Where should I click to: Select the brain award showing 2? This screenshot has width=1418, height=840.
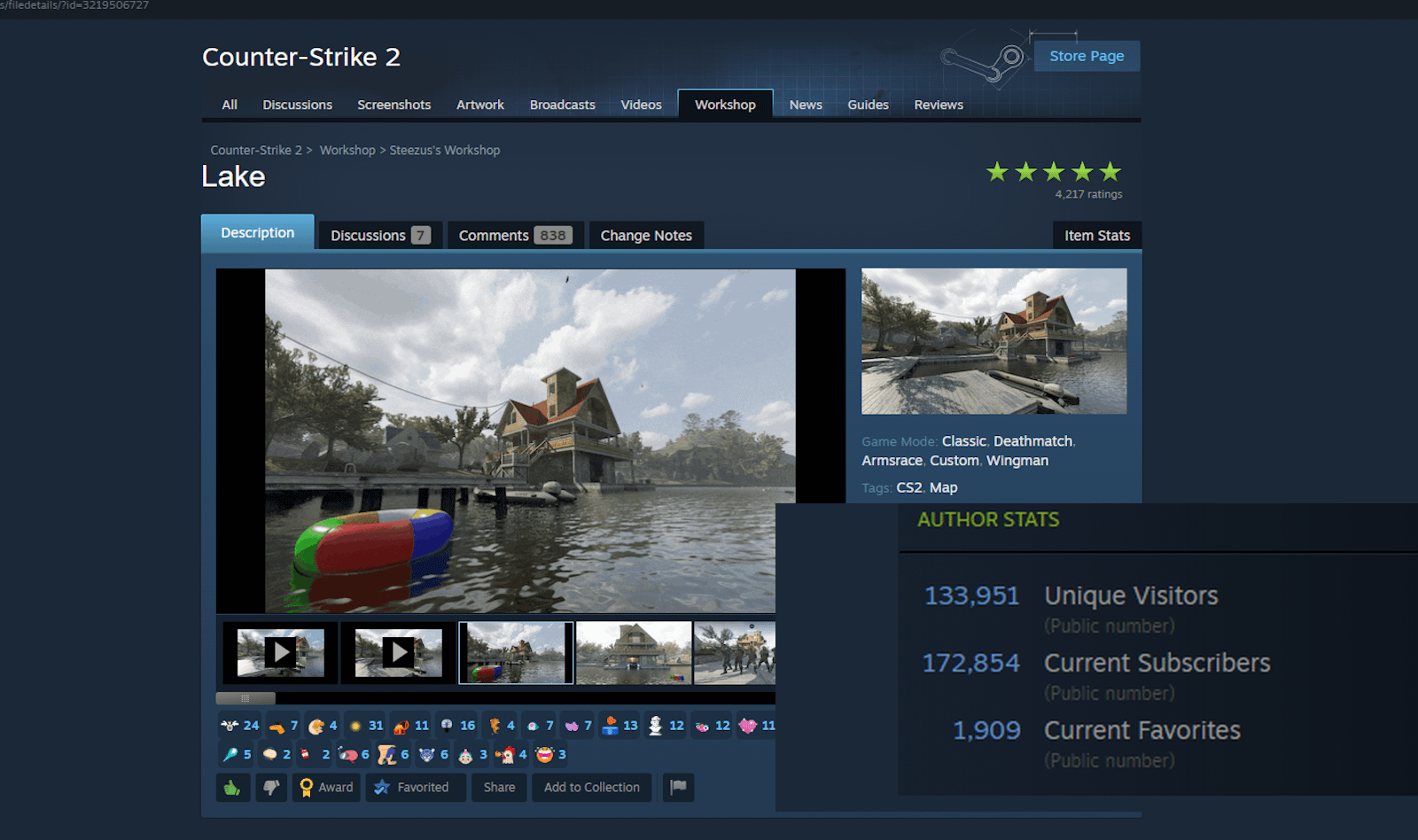(277, 755)
